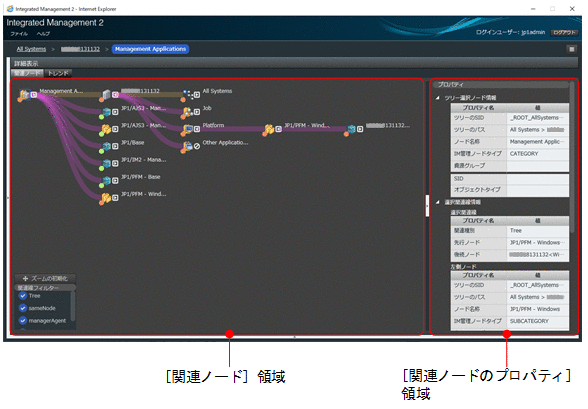This screenshot has width=588, height=409.
Task: Click the All Systems breadcrumb link
Action: pos(31,49)
